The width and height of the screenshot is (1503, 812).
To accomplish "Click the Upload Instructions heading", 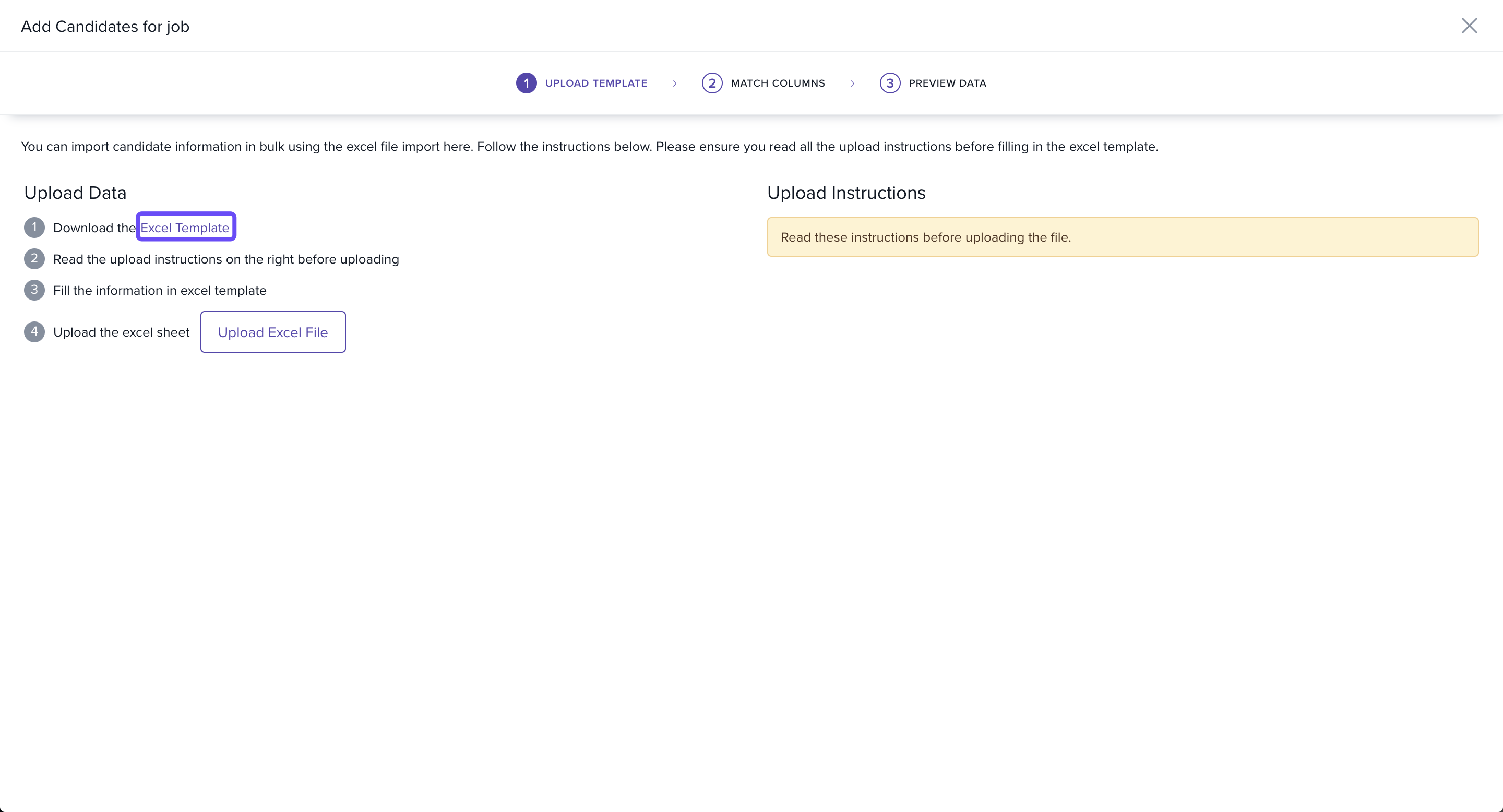I will [x=846, y=193].
